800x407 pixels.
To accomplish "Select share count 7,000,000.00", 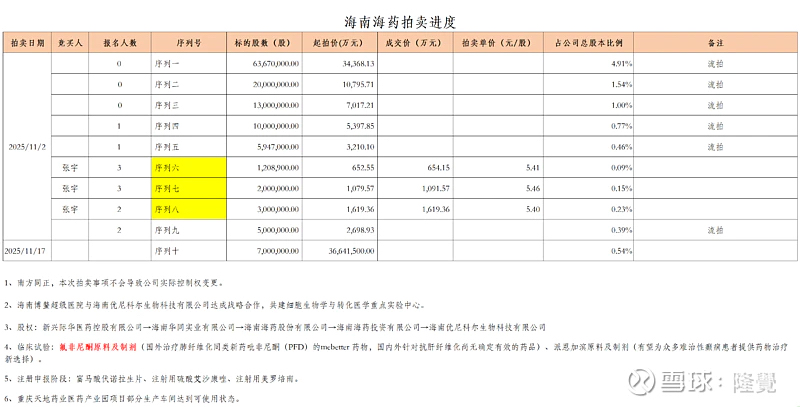I will pyautogui.click(x=278, y=251).
